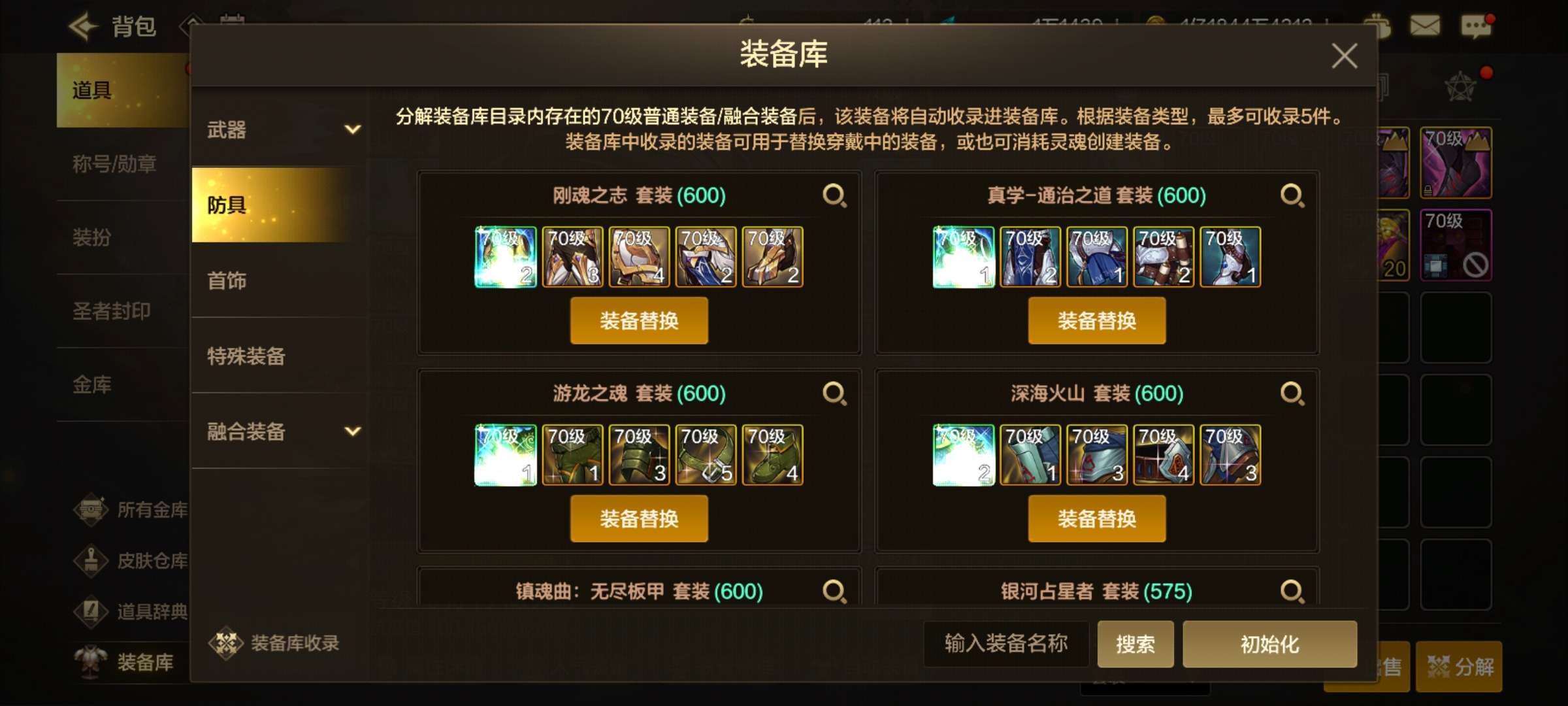Click the 初始化 reset button
The width and height of the screenshot is (1568, 706).
[x=1269, y=645]
